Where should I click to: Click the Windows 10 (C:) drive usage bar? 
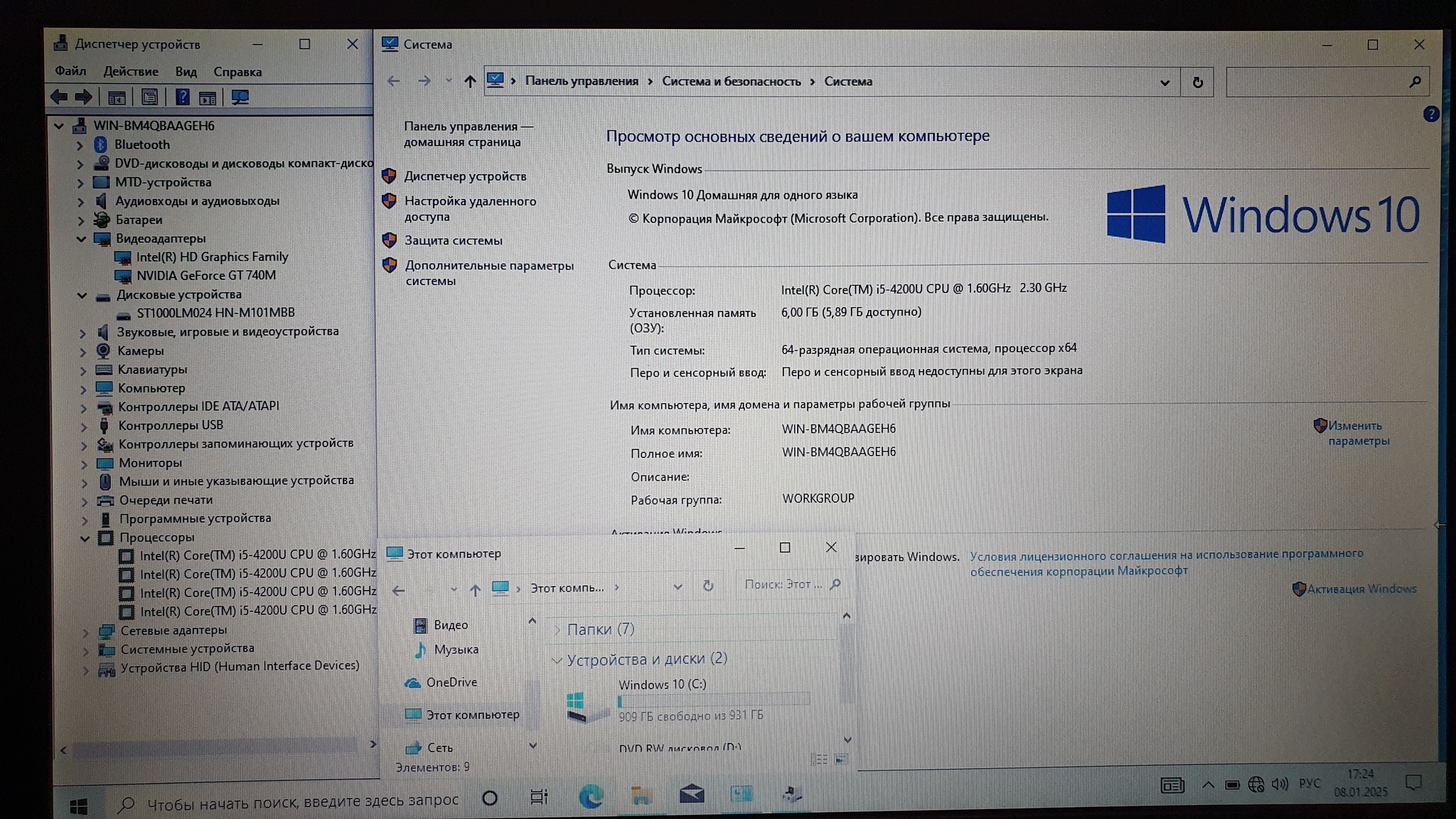(713, 701)
